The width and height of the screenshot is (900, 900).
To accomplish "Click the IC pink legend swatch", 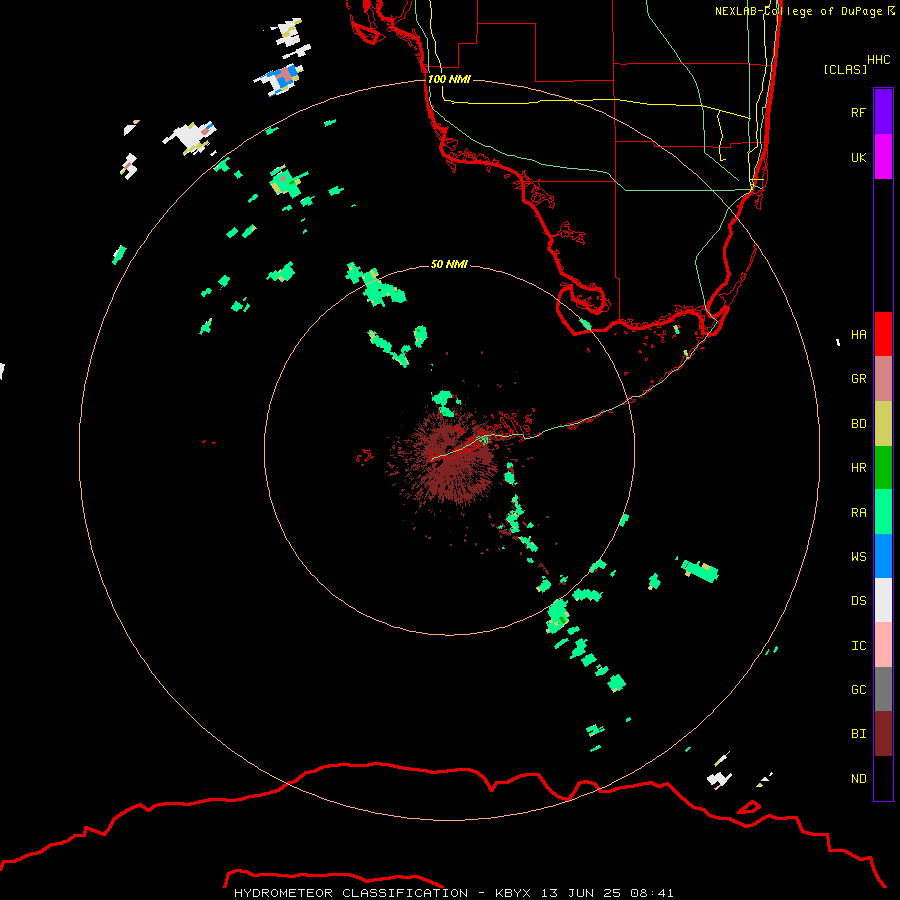I will pos(883,645).
